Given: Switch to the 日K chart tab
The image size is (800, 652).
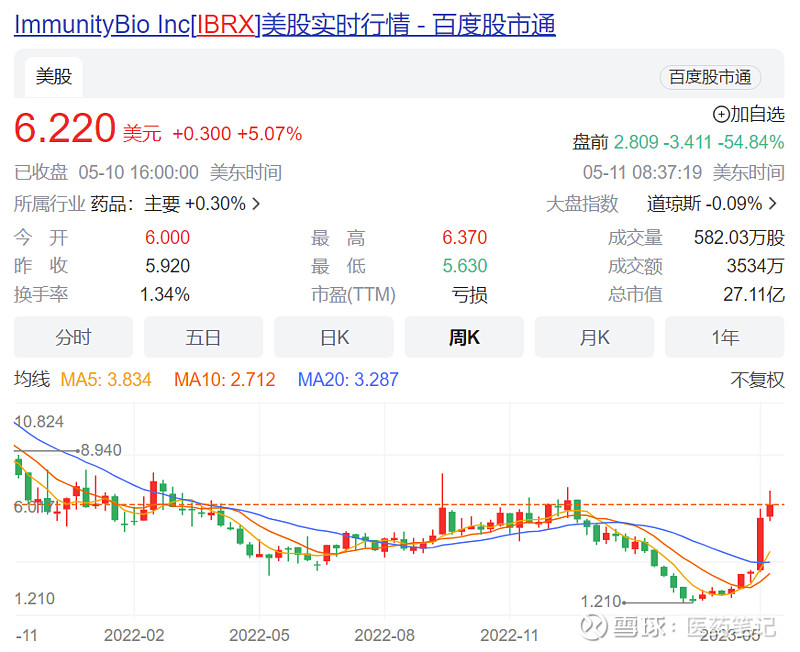Looking at the screenshot, I should pyautogui.click(x=334, y=337).
